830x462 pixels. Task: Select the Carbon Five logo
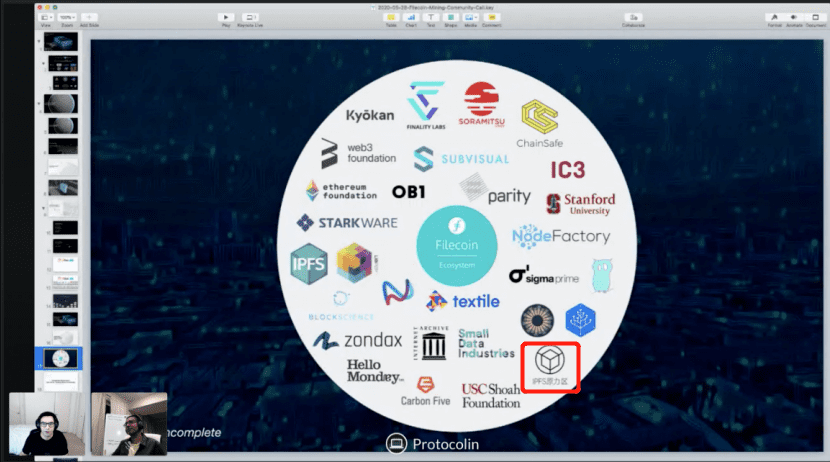click(426, 392)
